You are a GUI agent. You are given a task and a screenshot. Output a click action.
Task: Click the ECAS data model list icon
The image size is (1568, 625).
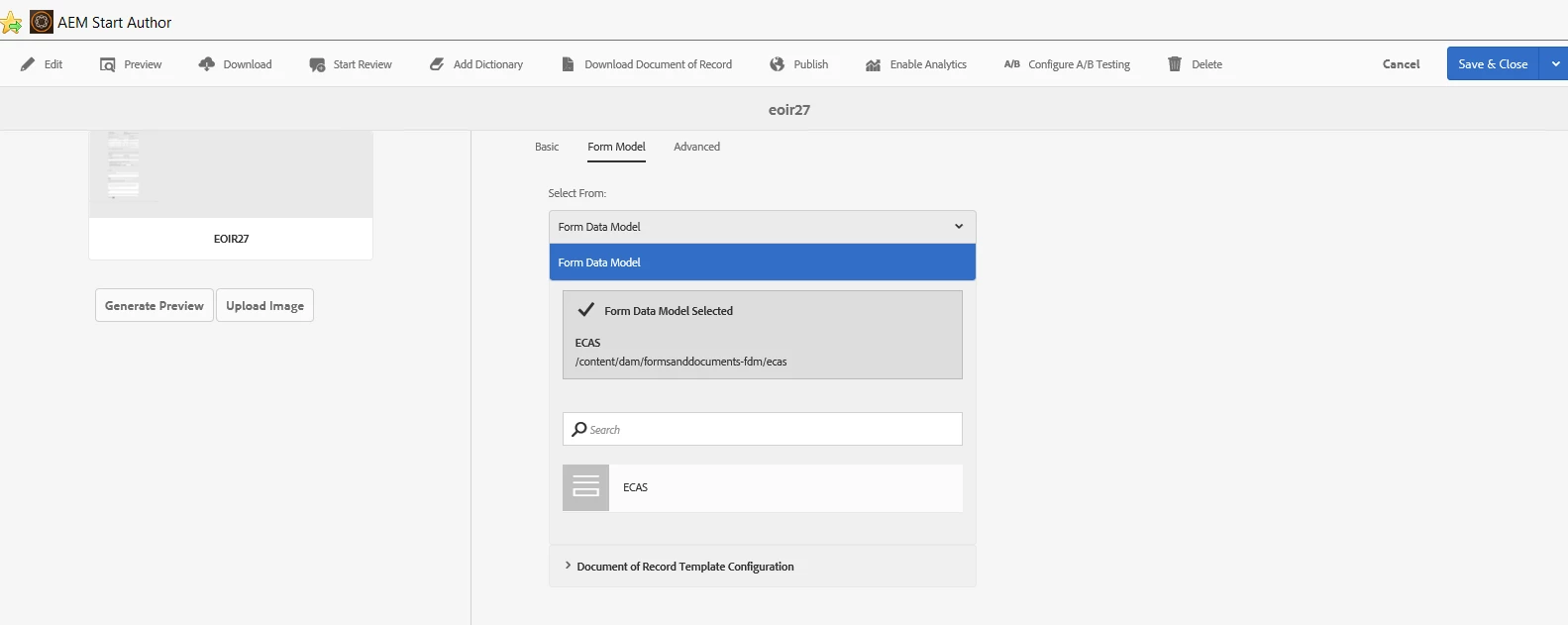[x=585, y=487]
